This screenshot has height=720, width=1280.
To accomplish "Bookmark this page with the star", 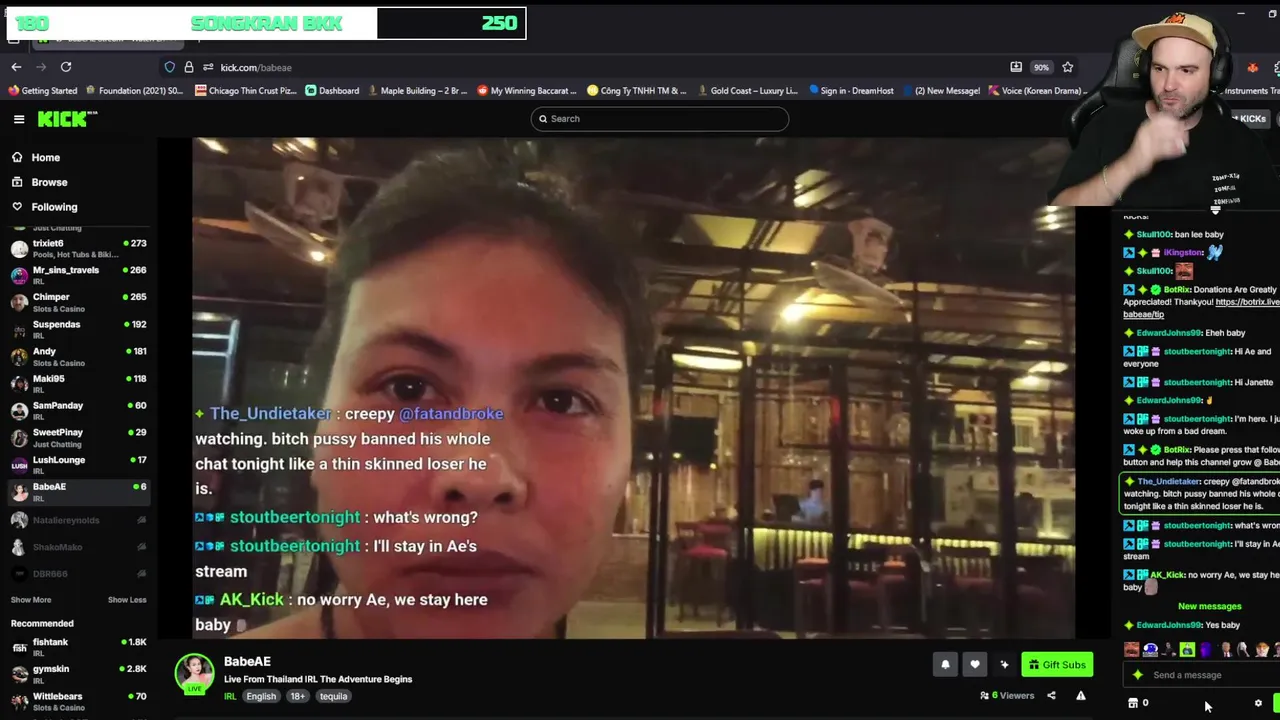I will 1068,67.
